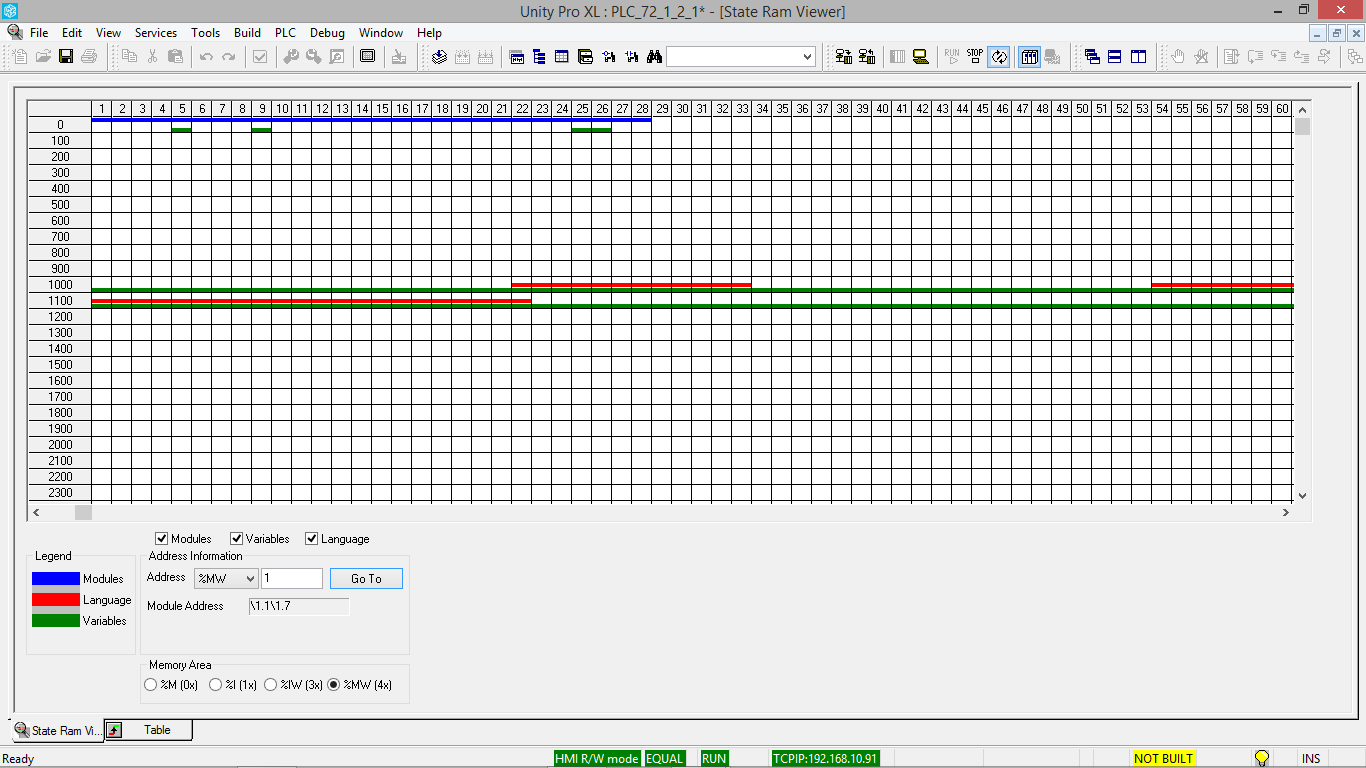
Task: Click the NOT BUILT status indicator
Action: tap(1163, 758)
